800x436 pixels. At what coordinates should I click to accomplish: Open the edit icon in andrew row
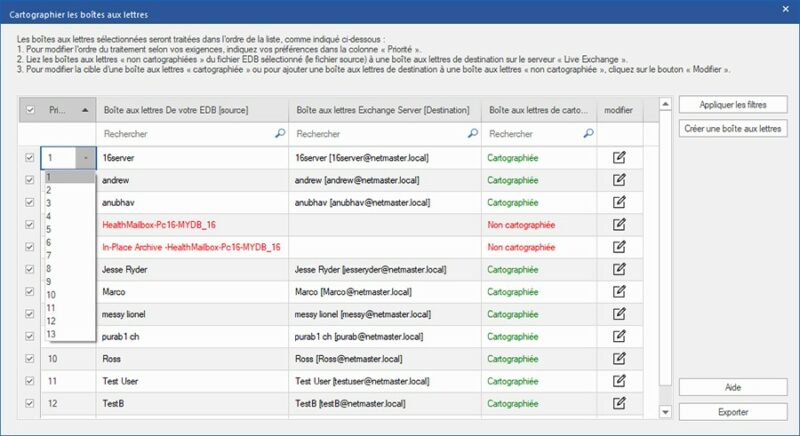click(x=619, y=180)
